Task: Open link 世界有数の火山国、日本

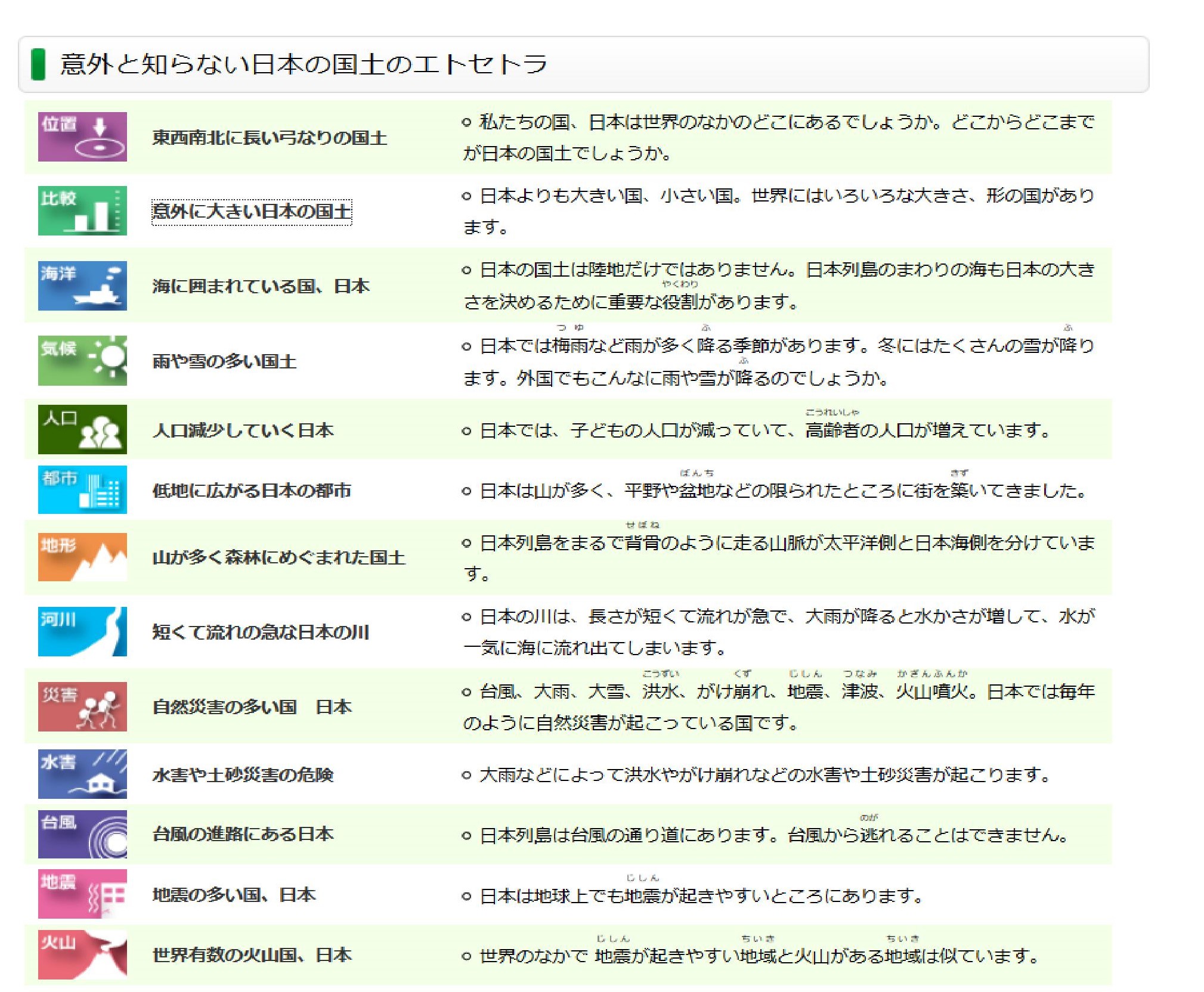Action: (x=252, y=955)
